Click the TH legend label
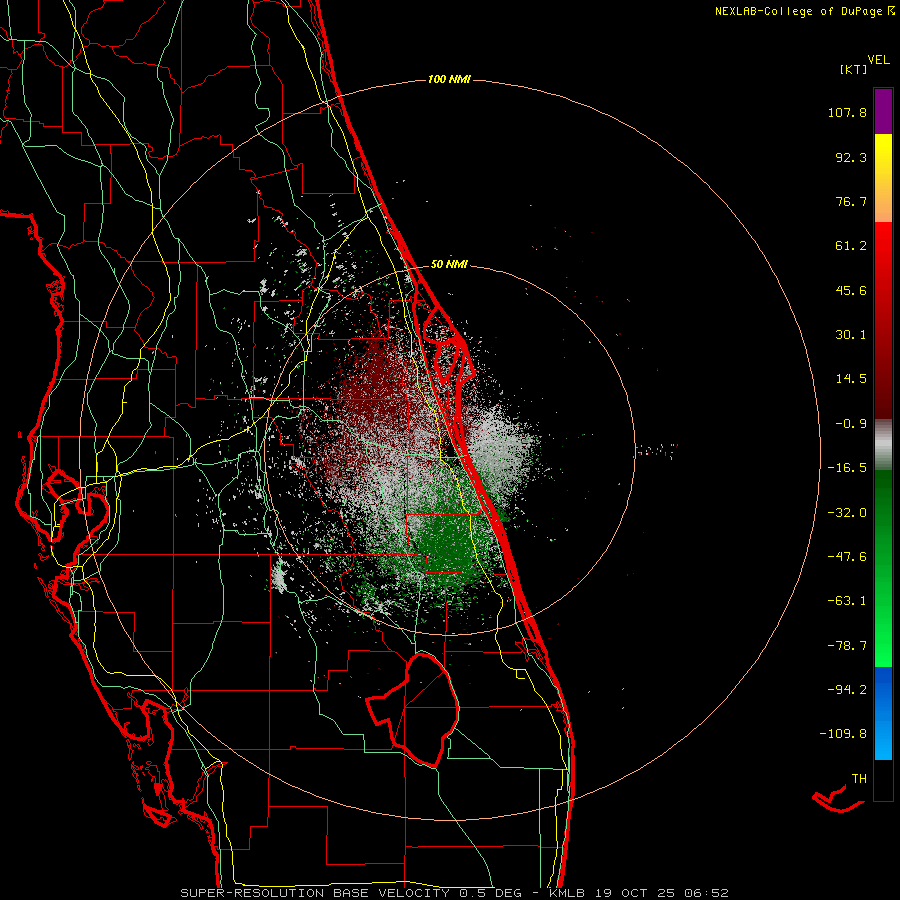 point(859,779)
